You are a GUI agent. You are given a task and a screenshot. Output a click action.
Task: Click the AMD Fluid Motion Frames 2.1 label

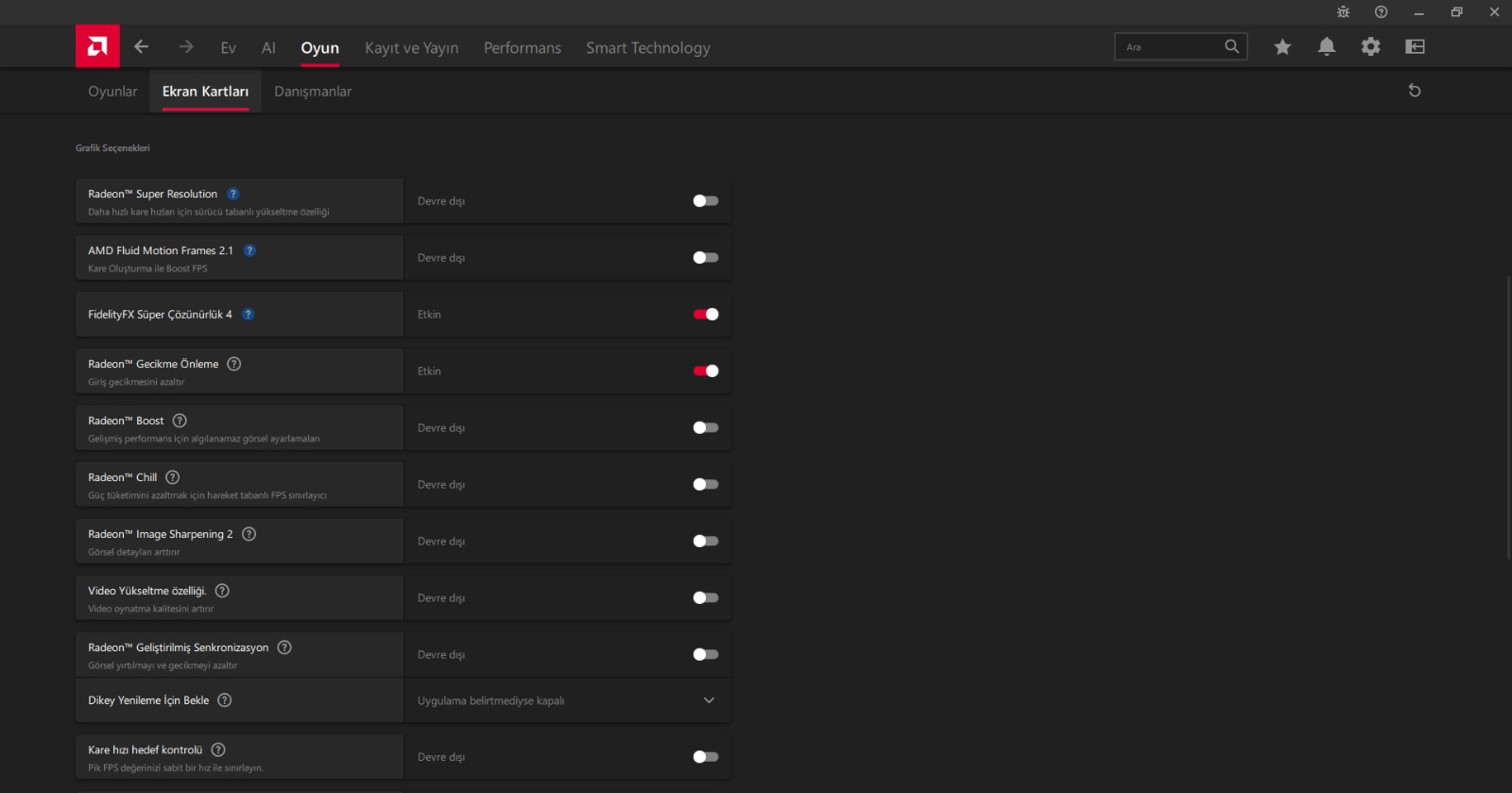[161, 250]
